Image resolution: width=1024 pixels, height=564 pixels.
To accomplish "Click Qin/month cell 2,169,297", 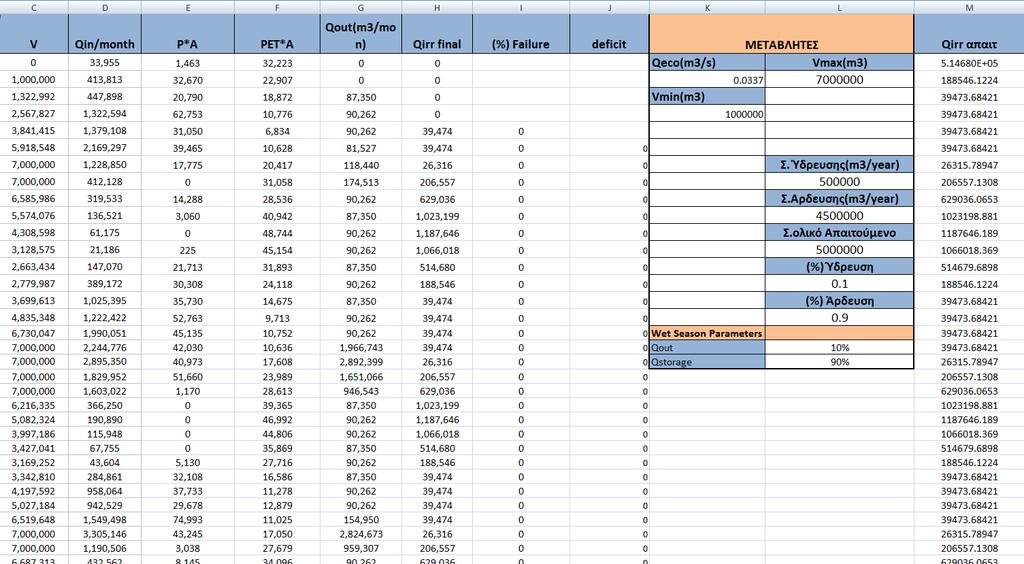I will coord(104,148).
